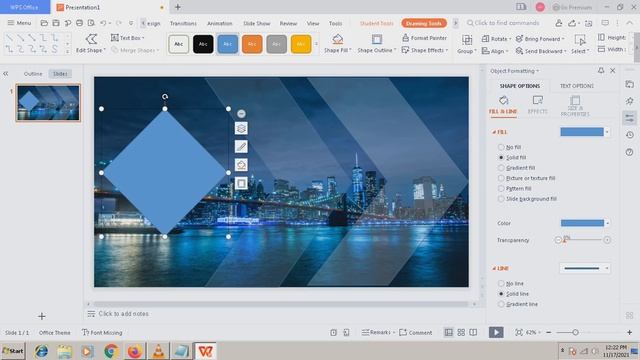The image size is (640, 360).
Task: Open the Edit Shape tool
Action: pos(91,44)
